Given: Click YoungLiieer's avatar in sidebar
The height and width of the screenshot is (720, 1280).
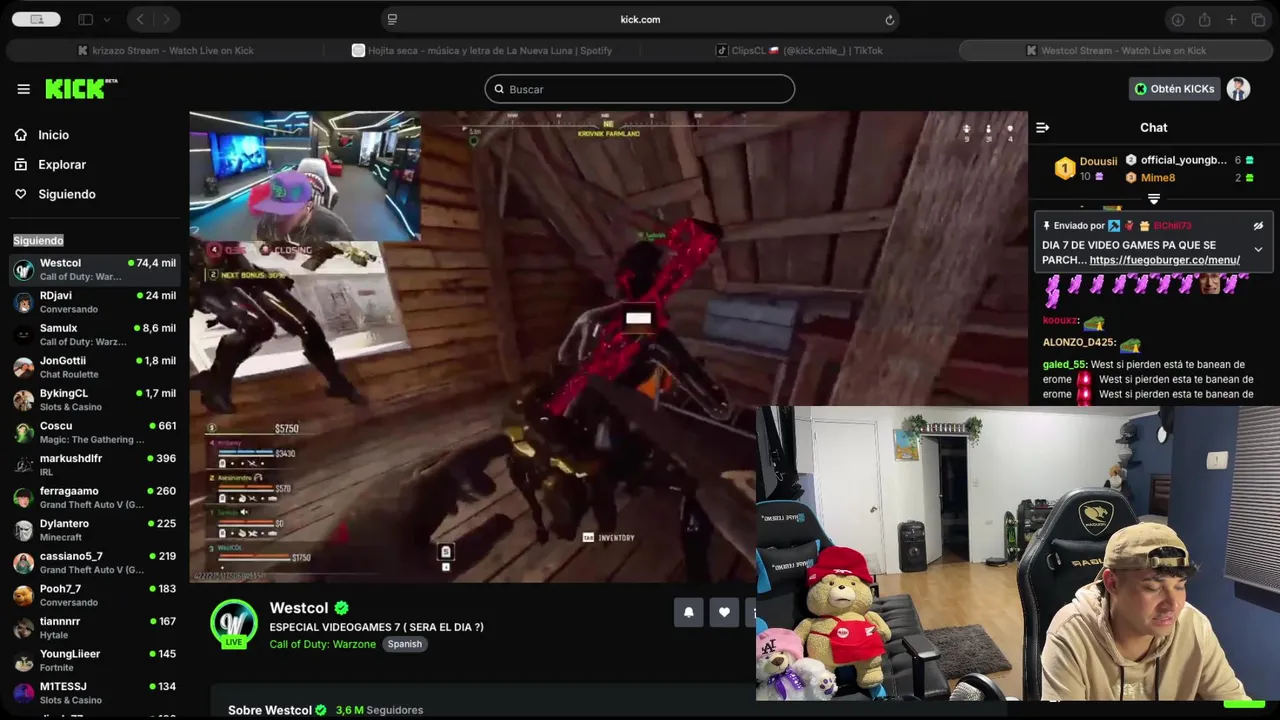Looking at the screenshot, I should tap(23, 661).
